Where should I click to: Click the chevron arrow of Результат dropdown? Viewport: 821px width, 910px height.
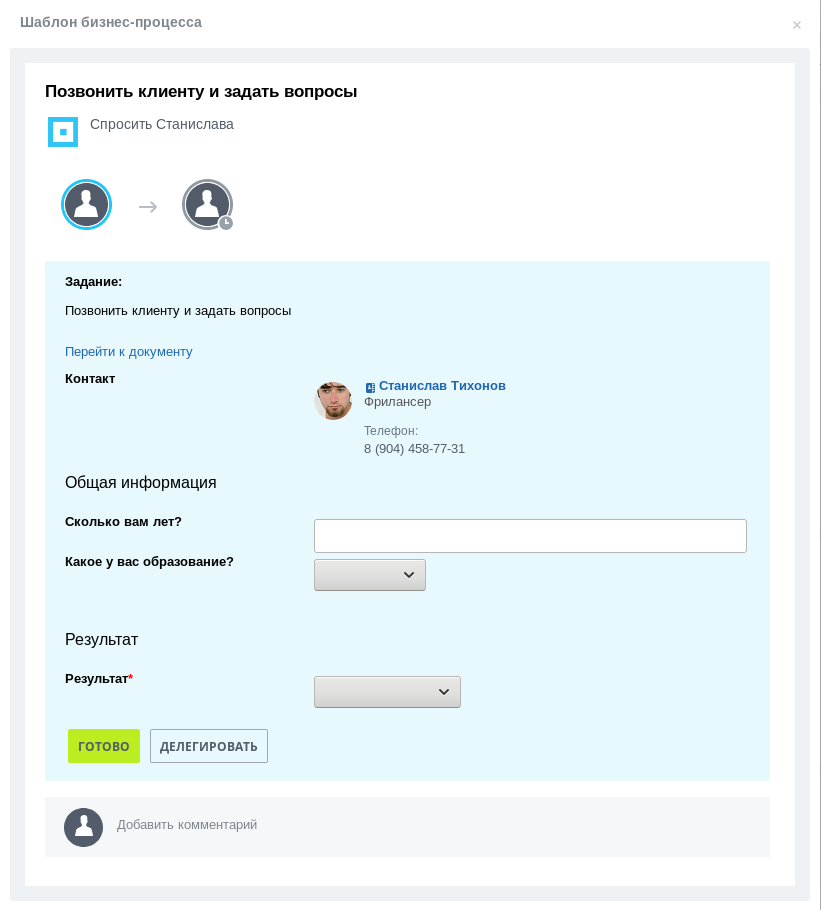click(x=444, y=692)
